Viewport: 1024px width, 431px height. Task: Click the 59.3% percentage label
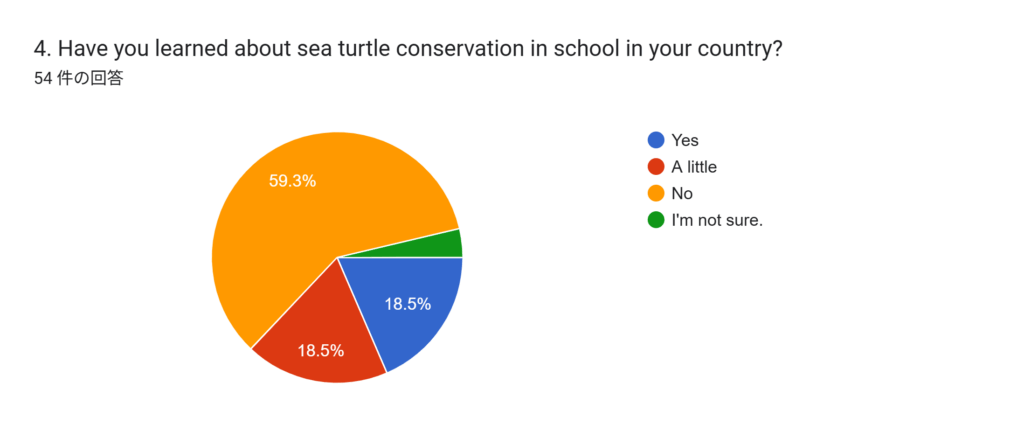tap(293, 181)
